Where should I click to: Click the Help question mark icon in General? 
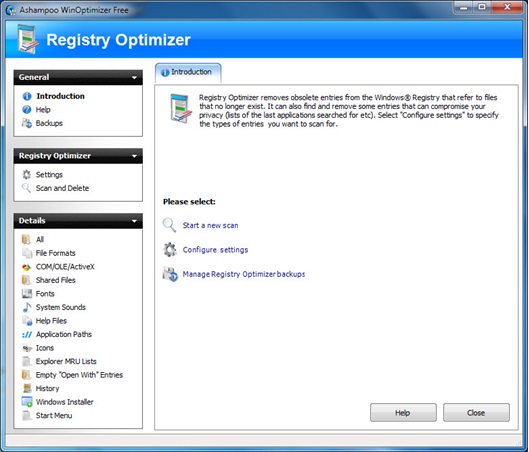click(27, 110)
